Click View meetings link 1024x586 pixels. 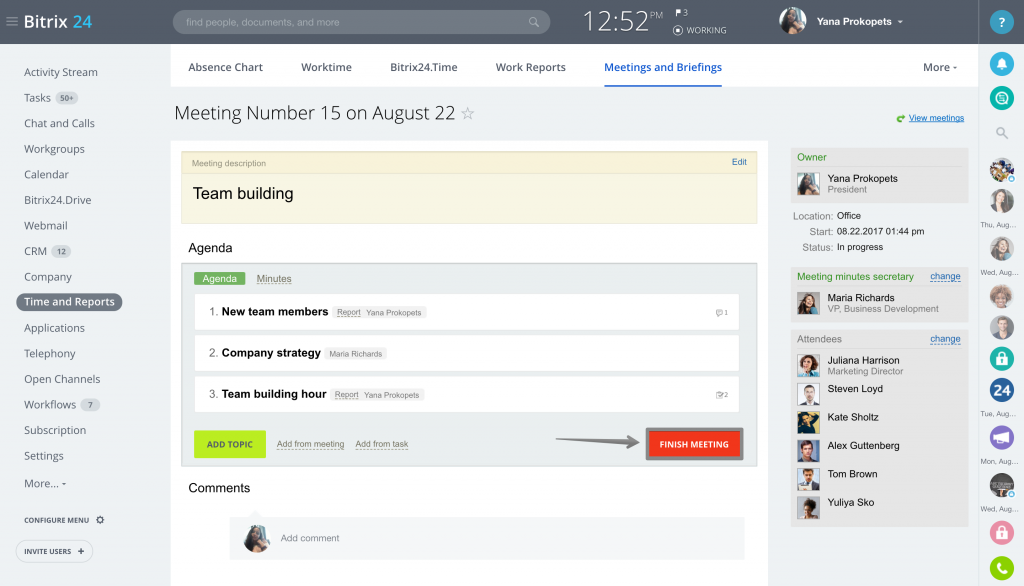(936, 118)
